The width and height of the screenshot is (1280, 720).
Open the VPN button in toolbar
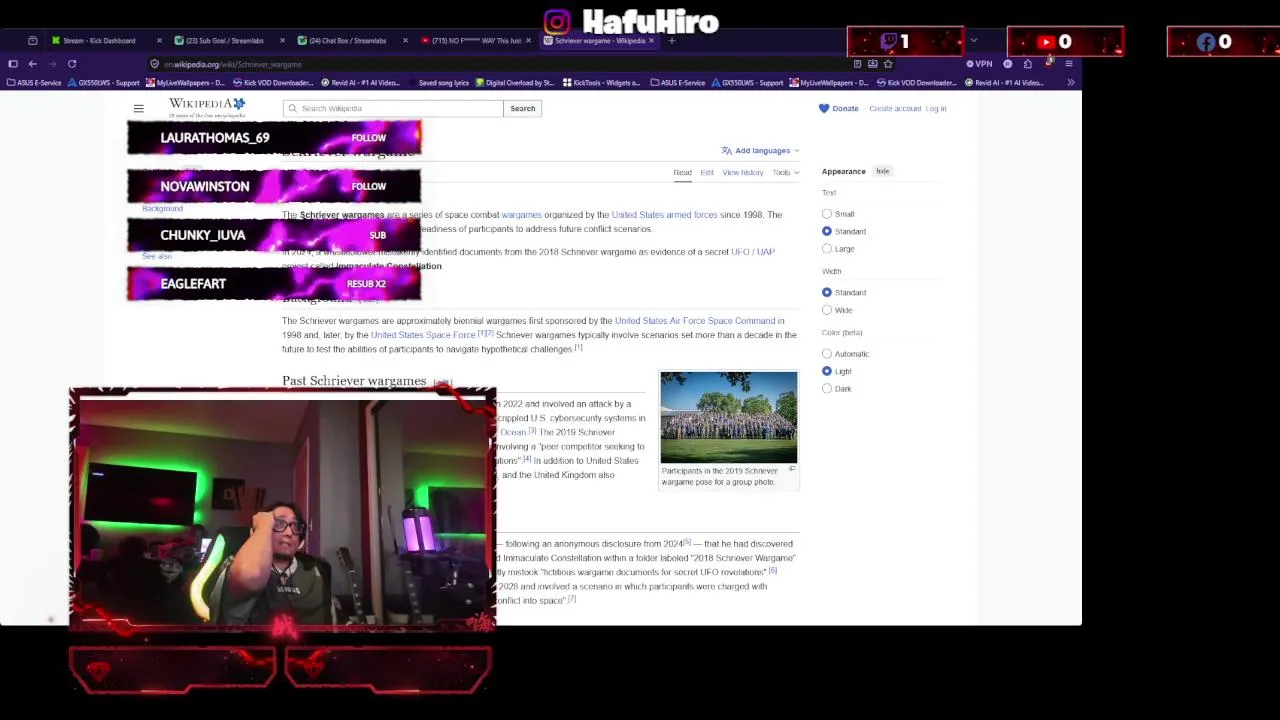pyautogui.click(x=980, y=64)
